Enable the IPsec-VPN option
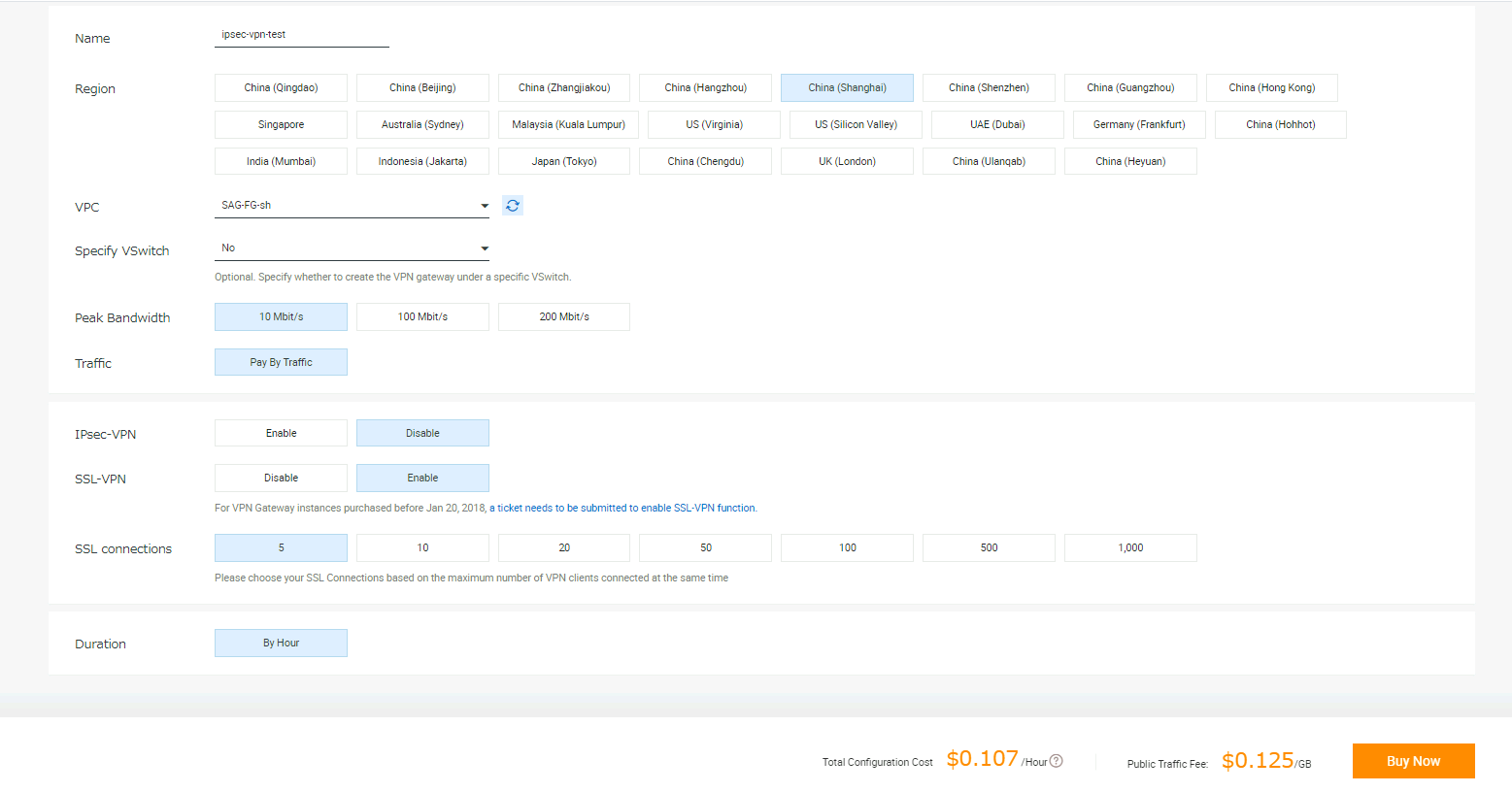Screen dimensions: 1512x793 (x=281, y=433)
